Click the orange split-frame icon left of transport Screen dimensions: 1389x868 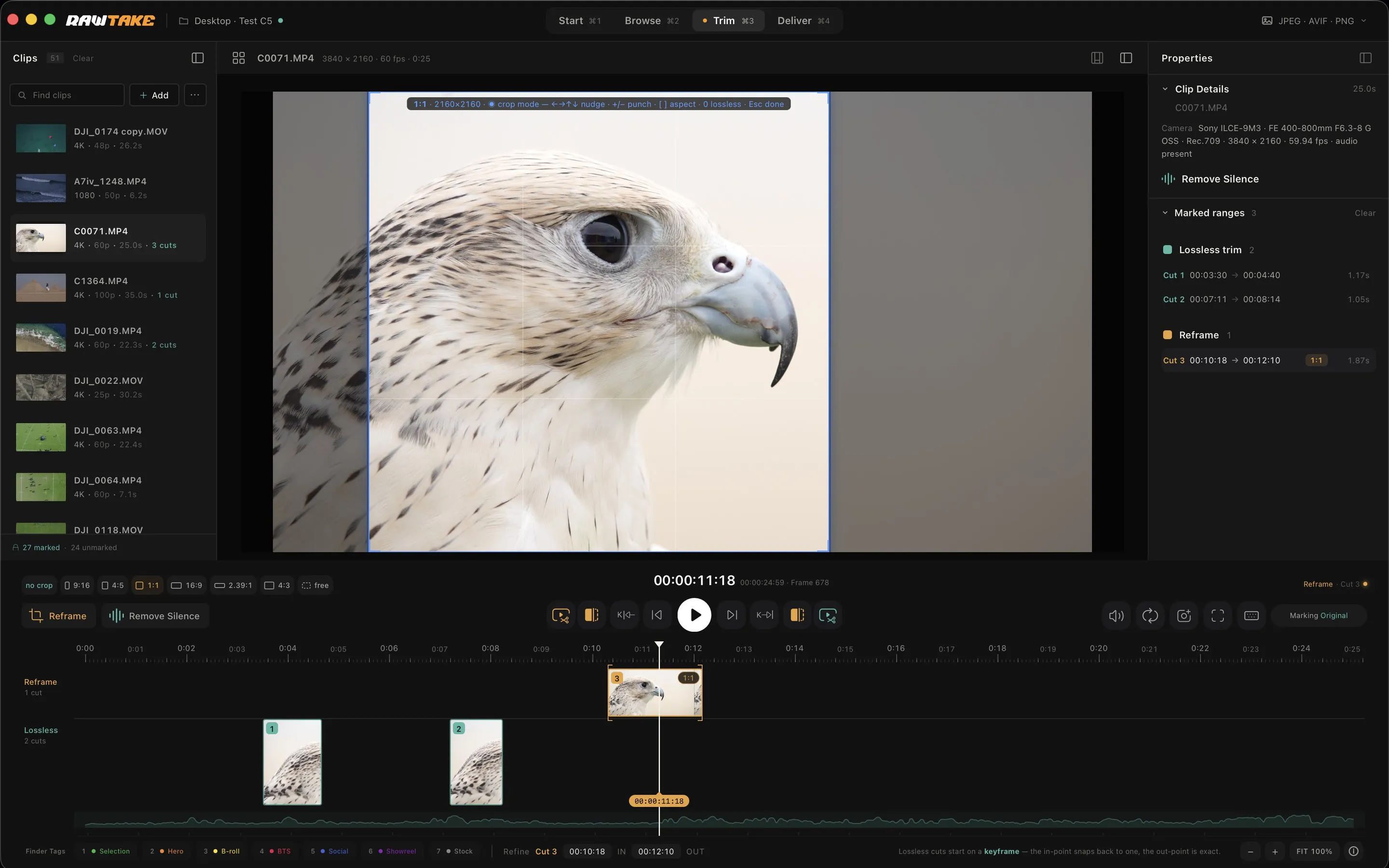point(592,615)
